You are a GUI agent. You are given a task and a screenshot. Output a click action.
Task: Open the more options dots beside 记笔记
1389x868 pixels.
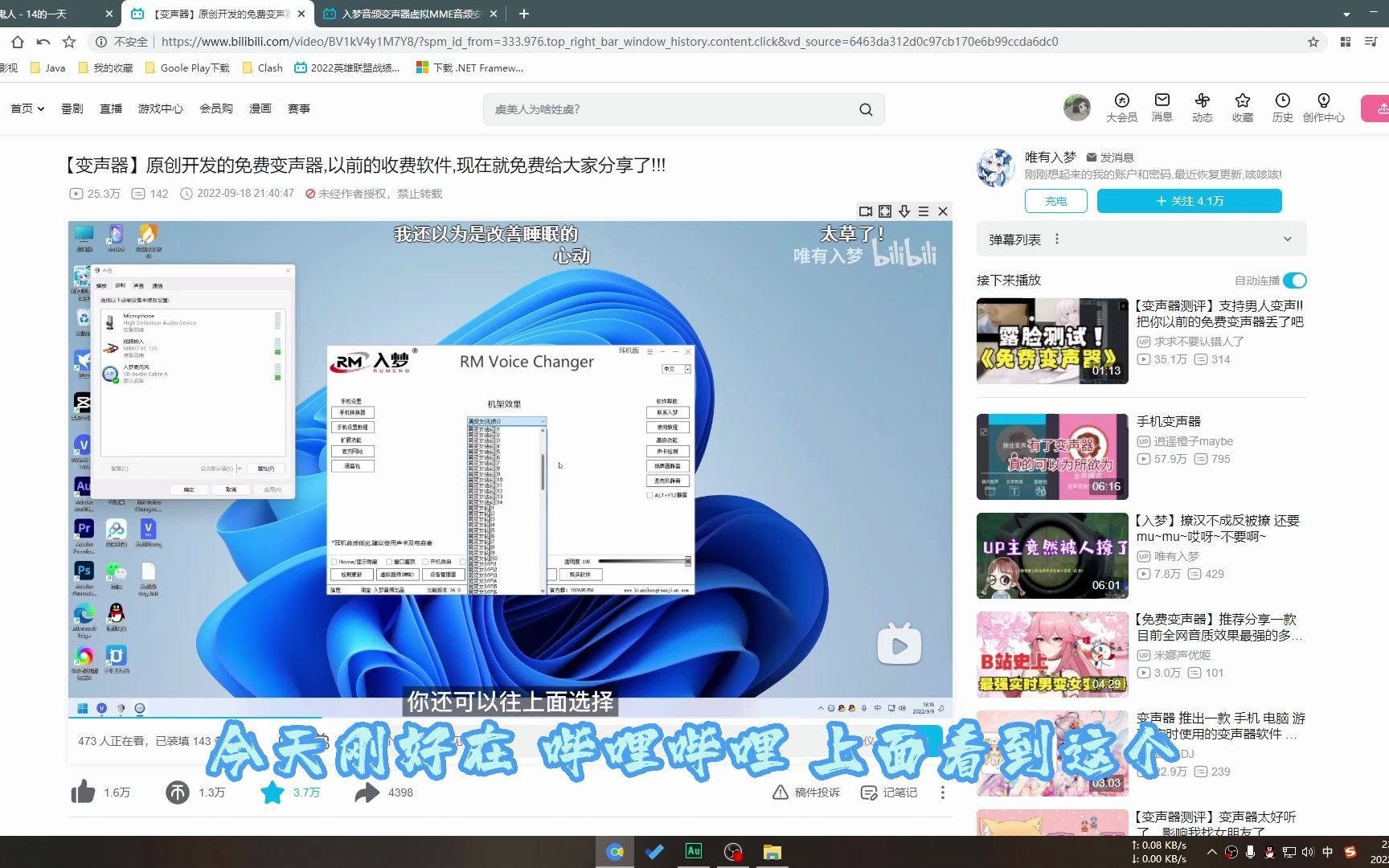click(x=943, y=792)
